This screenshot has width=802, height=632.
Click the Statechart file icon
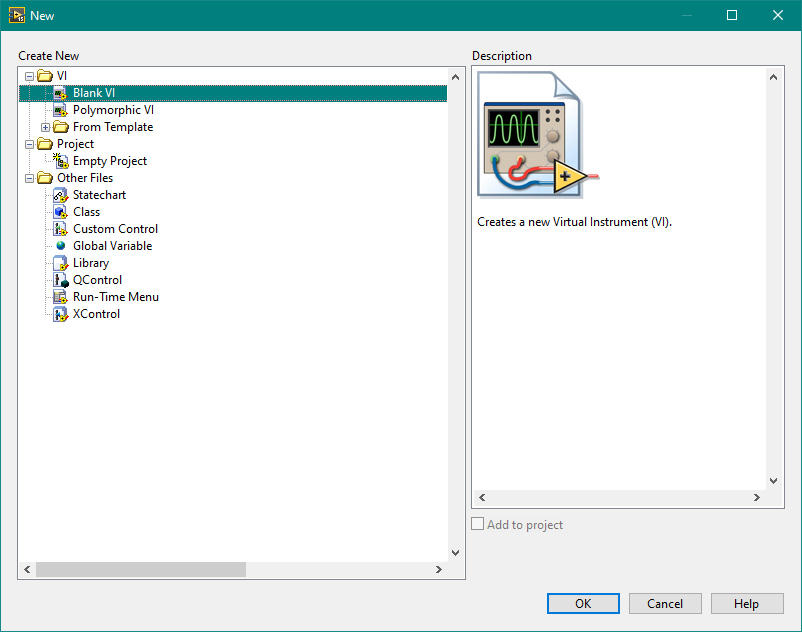coord(60,195)
